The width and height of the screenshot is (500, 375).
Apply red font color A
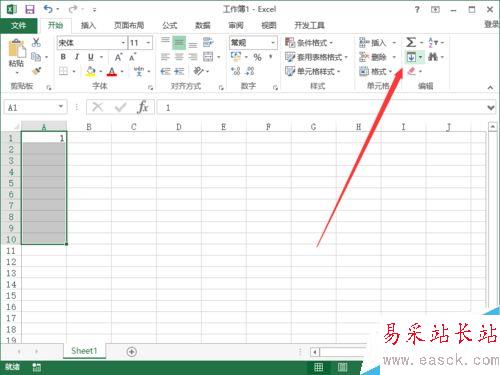pos(112,71)
